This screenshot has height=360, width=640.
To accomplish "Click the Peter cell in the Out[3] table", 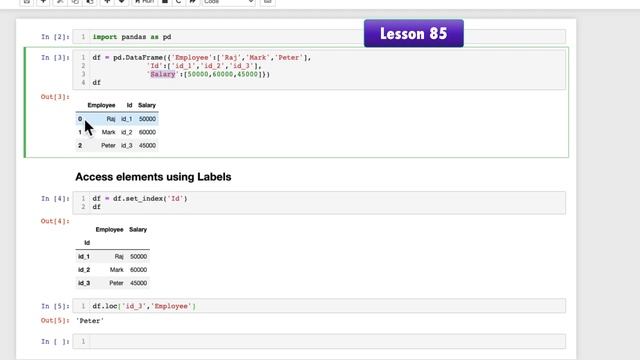I will pyautogui.click(x=108, y=145).
